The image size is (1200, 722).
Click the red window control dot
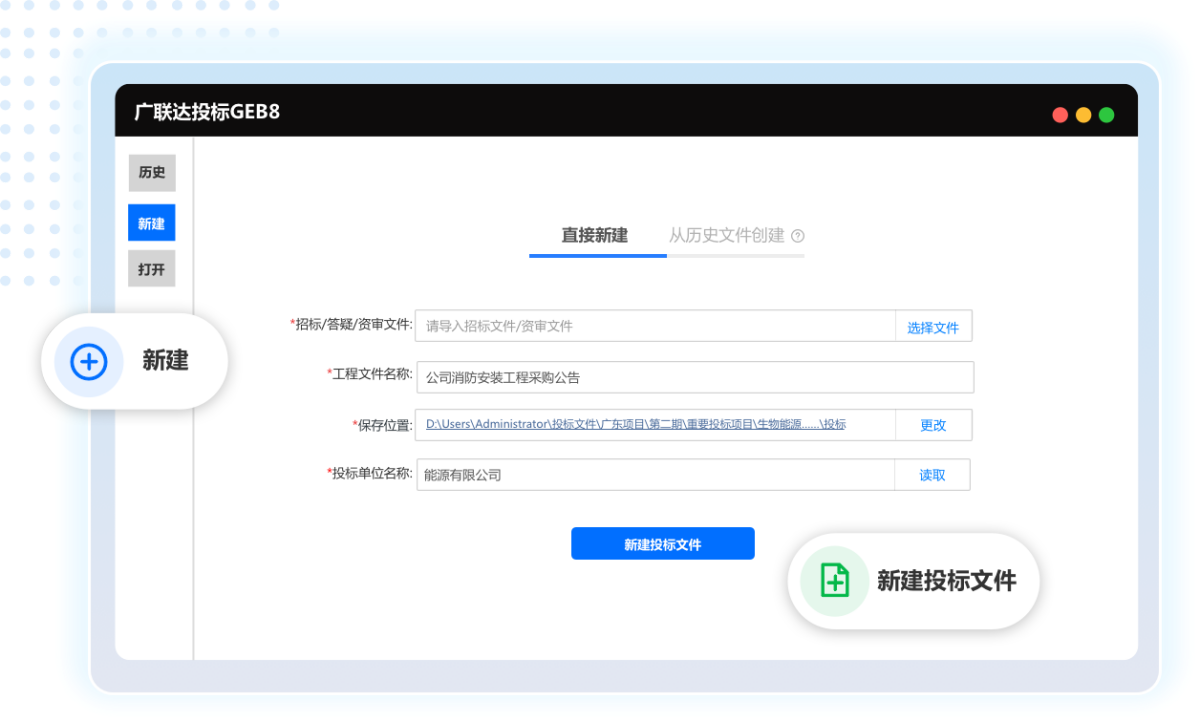pos(1060,114)
